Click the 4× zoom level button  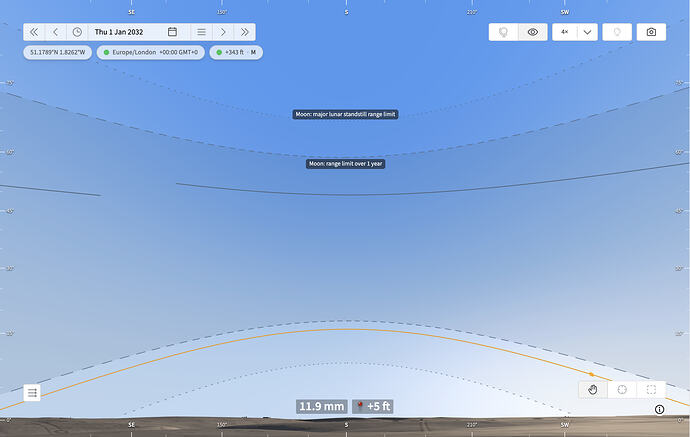point(565,32)
